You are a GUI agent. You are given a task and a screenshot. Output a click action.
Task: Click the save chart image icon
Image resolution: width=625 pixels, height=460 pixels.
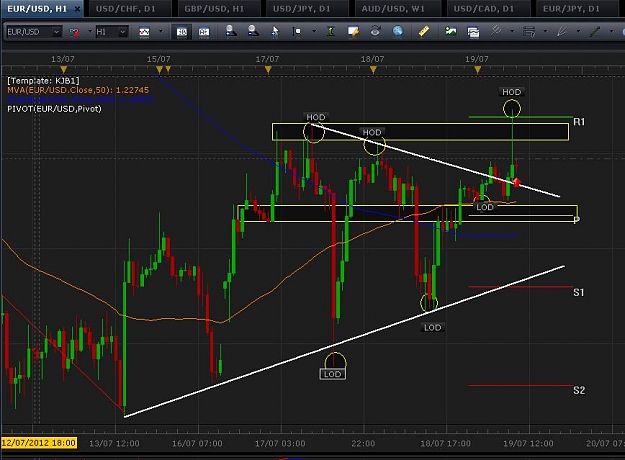[451, 31]
